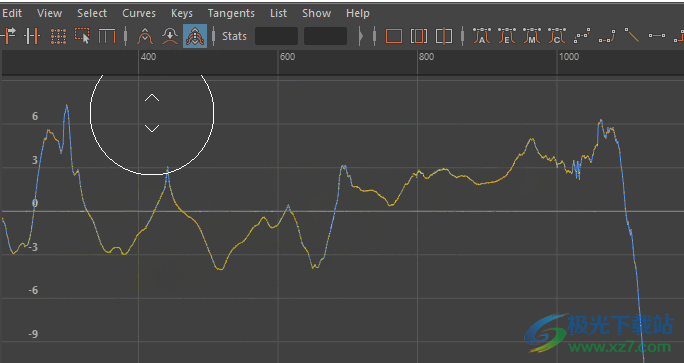Select the Retime tool
Image resolution: width=684 pixels, height=363 pixels.
[107, 36]
